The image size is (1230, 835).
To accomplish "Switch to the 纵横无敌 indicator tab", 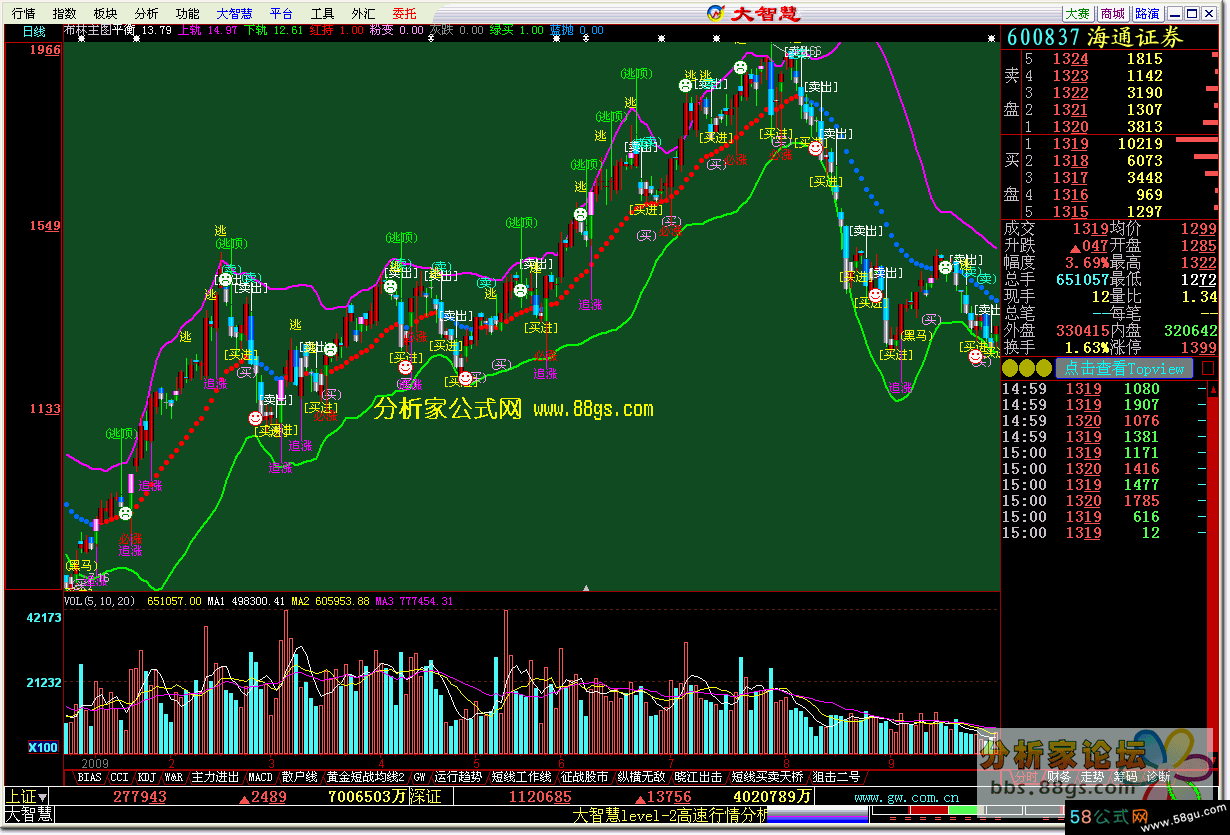I will coord(641,776).
